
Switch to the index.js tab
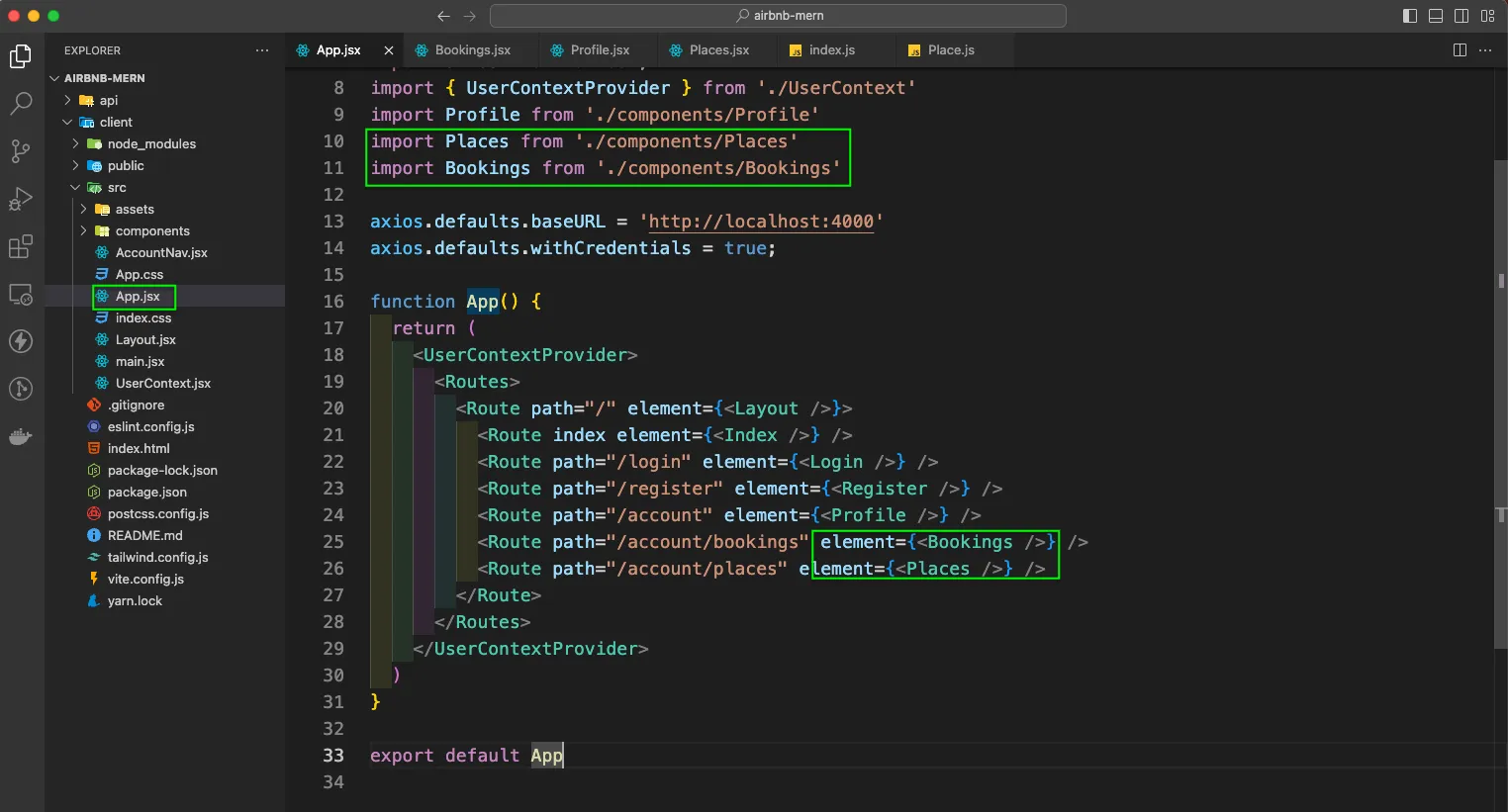pos(832,50)
